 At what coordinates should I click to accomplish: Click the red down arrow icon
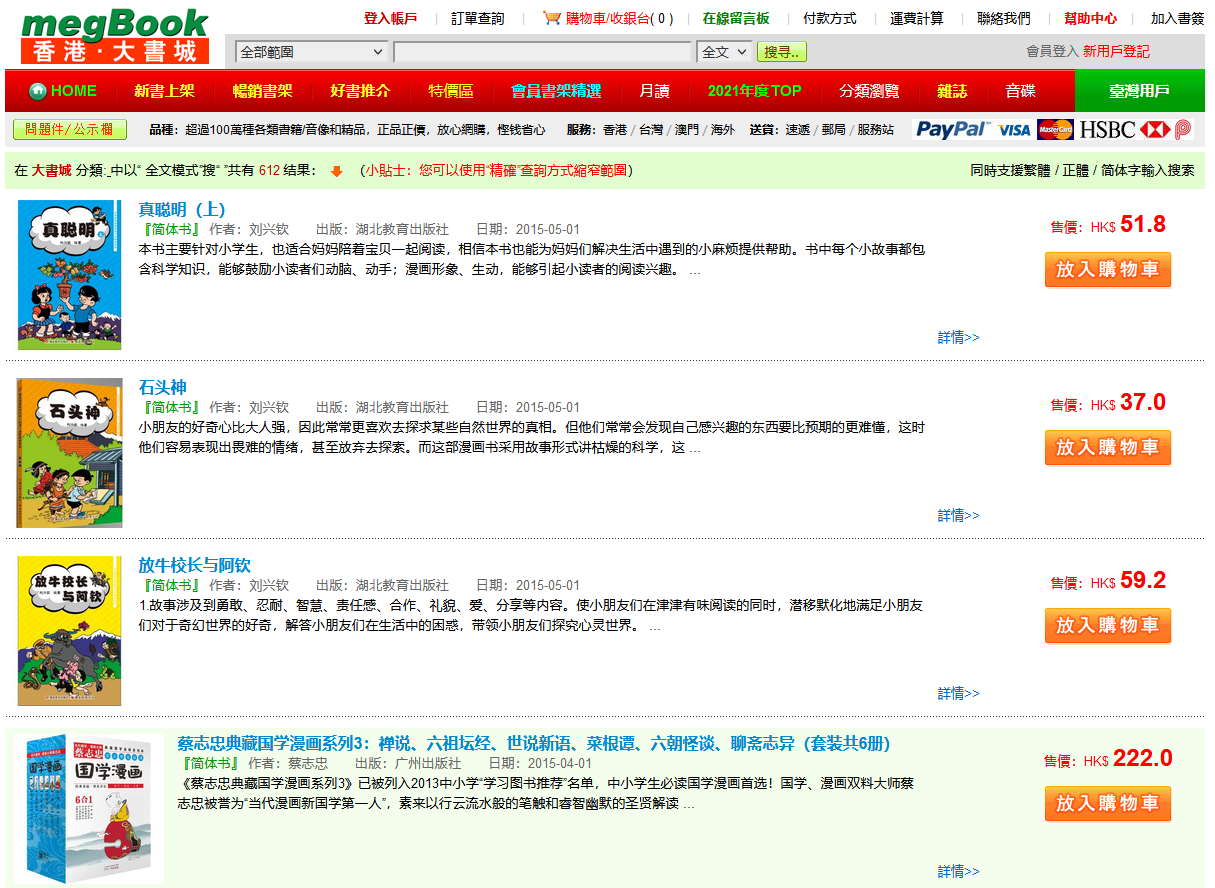336,171
